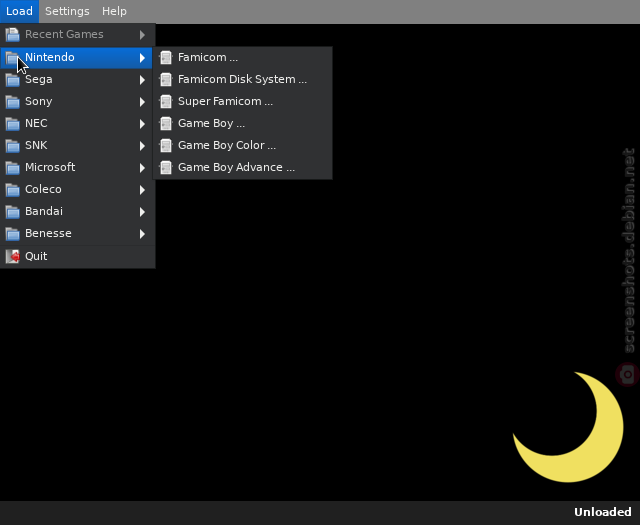This screenshot has width=640, height=525.
Task: Click the Coleco folder icon
Action: [x=12, y=190]
